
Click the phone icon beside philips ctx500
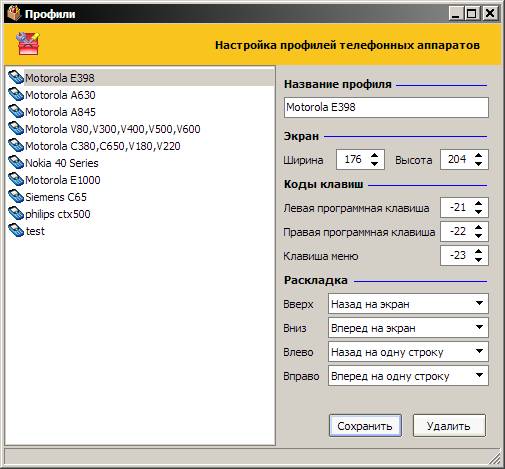coord(16,214)
